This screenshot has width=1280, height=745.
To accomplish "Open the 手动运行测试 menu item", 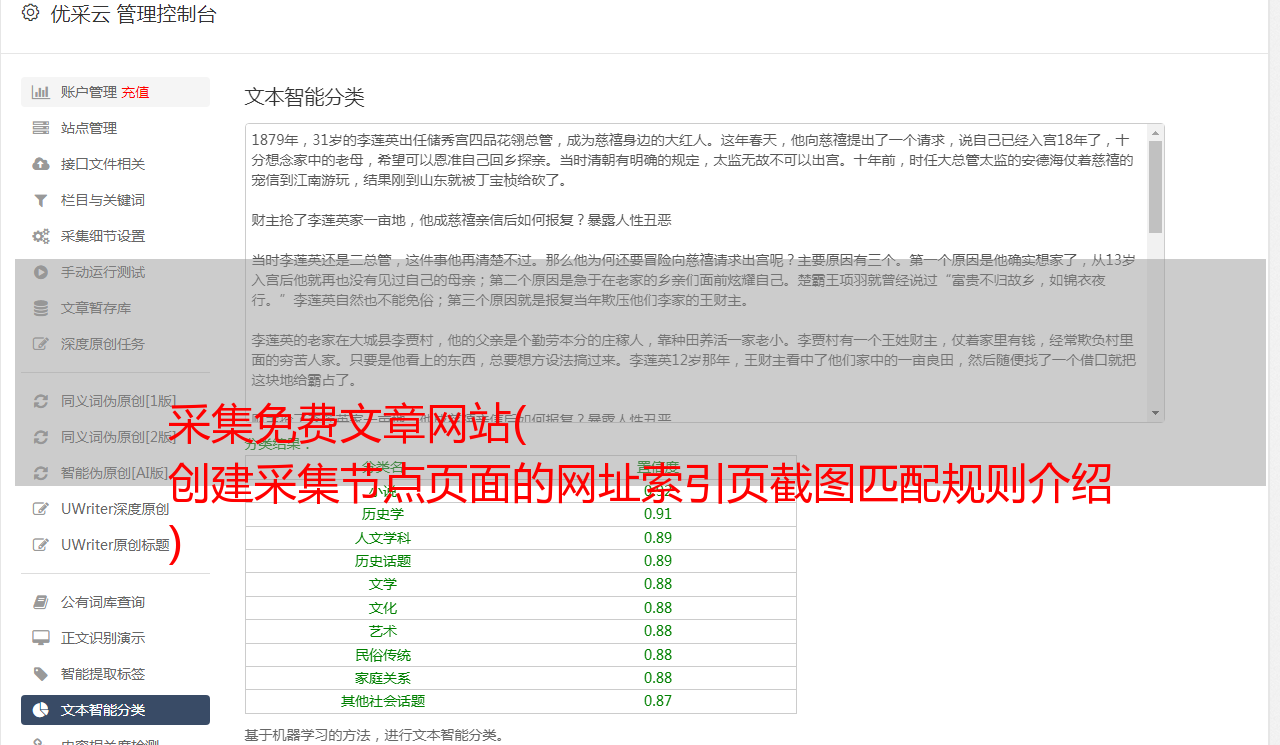I will [115, 272].
